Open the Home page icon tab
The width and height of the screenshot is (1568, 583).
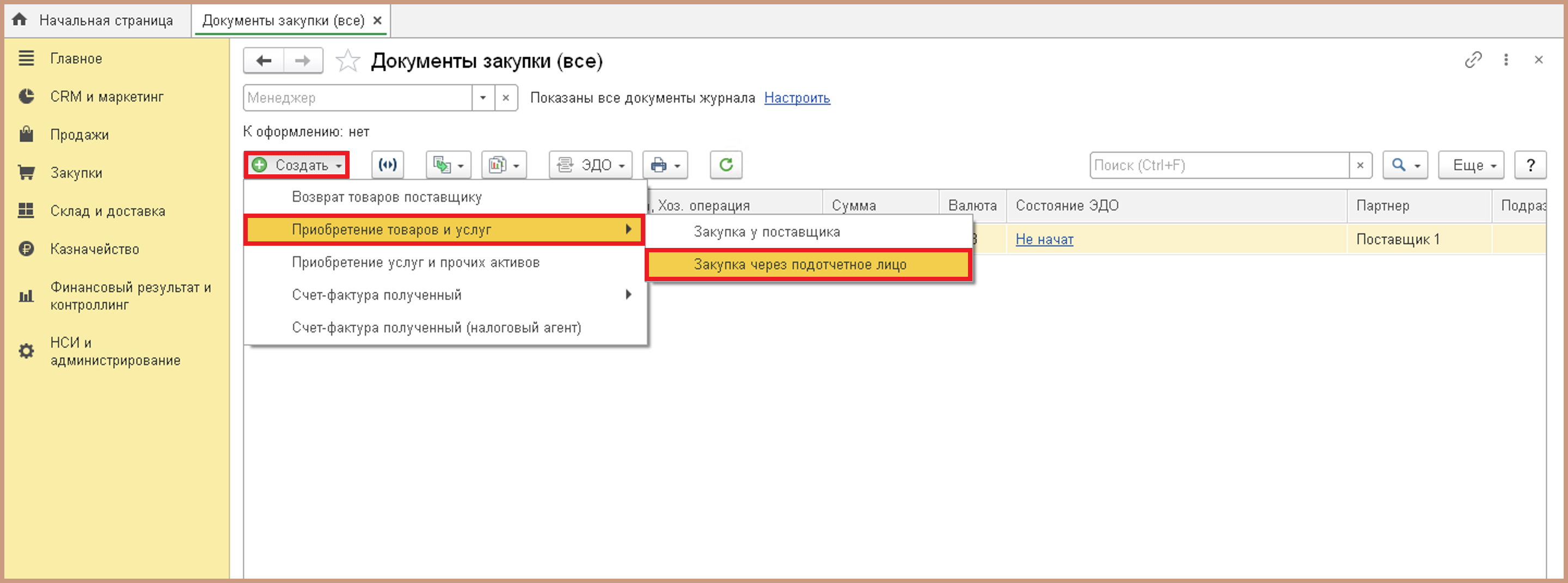(x=20, y=20)
